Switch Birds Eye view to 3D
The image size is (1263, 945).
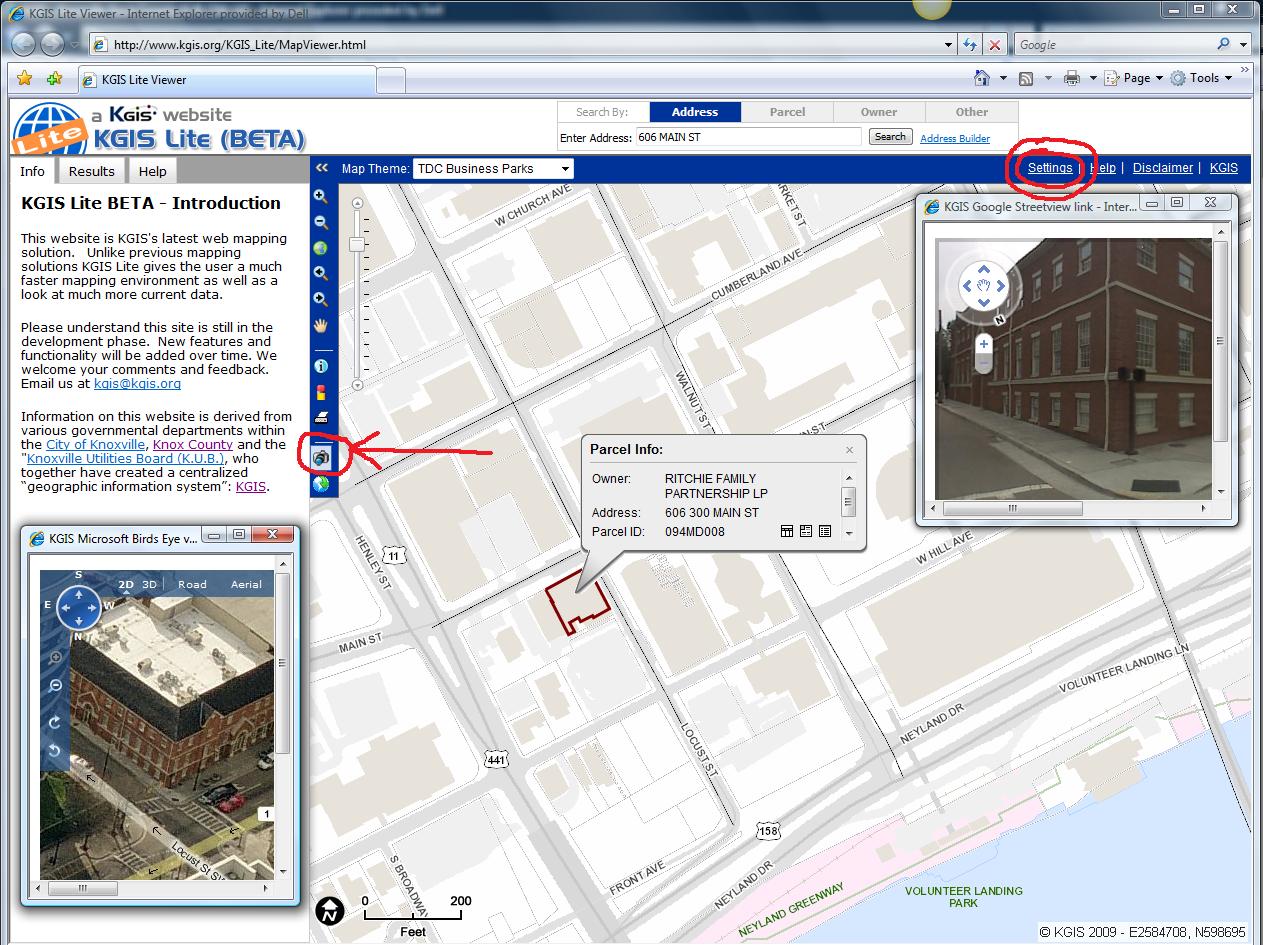click(x=150, y=585)
